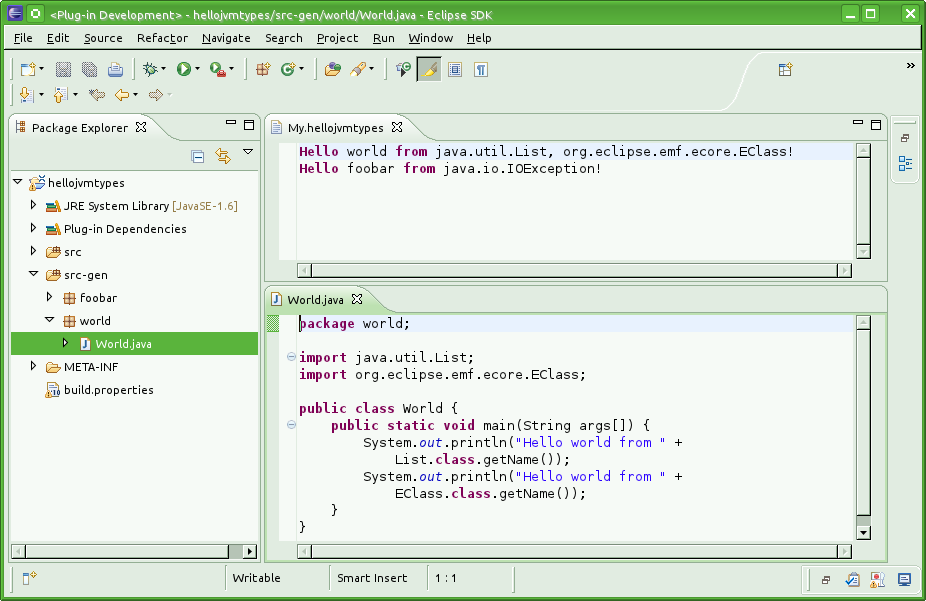
Task: Click the Save disk icon
Action: tap(63, 69)
